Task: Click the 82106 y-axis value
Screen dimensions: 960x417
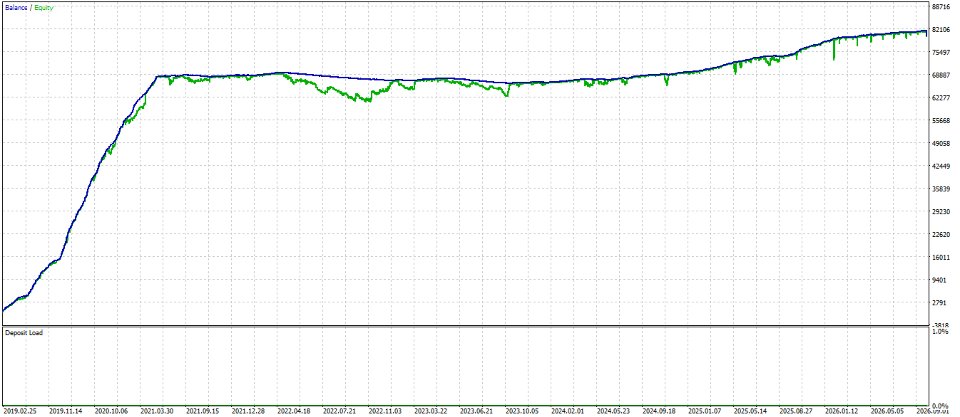Action: pos(940,29)
